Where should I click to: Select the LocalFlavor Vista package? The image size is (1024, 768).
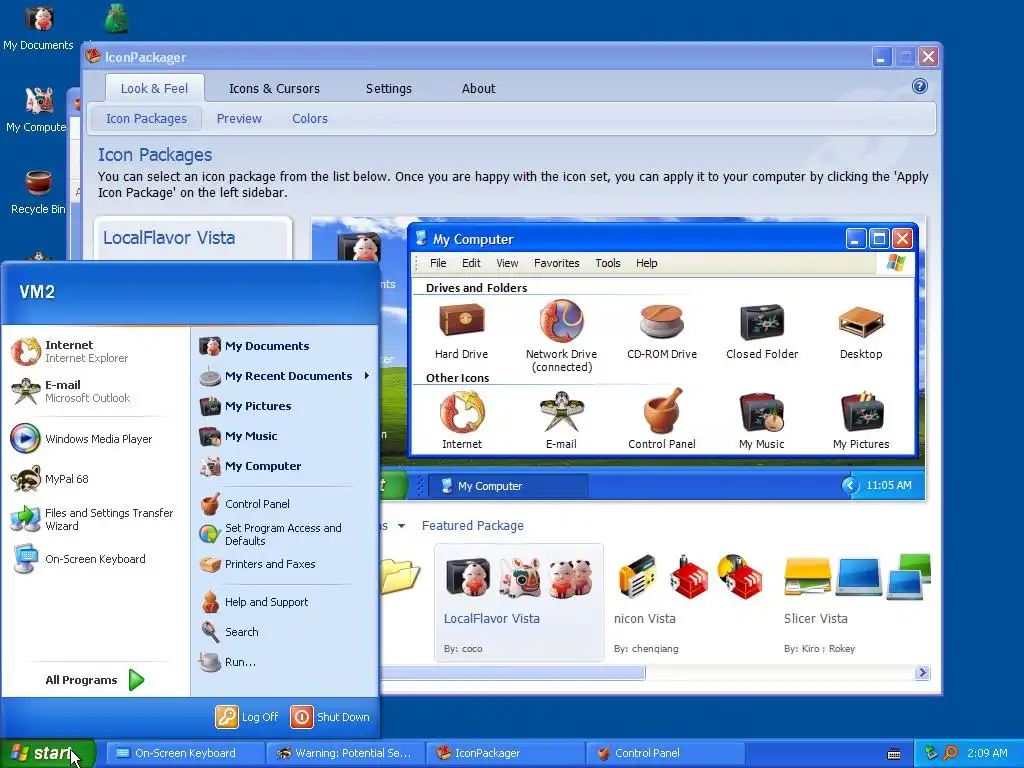(x=519, y=602)
